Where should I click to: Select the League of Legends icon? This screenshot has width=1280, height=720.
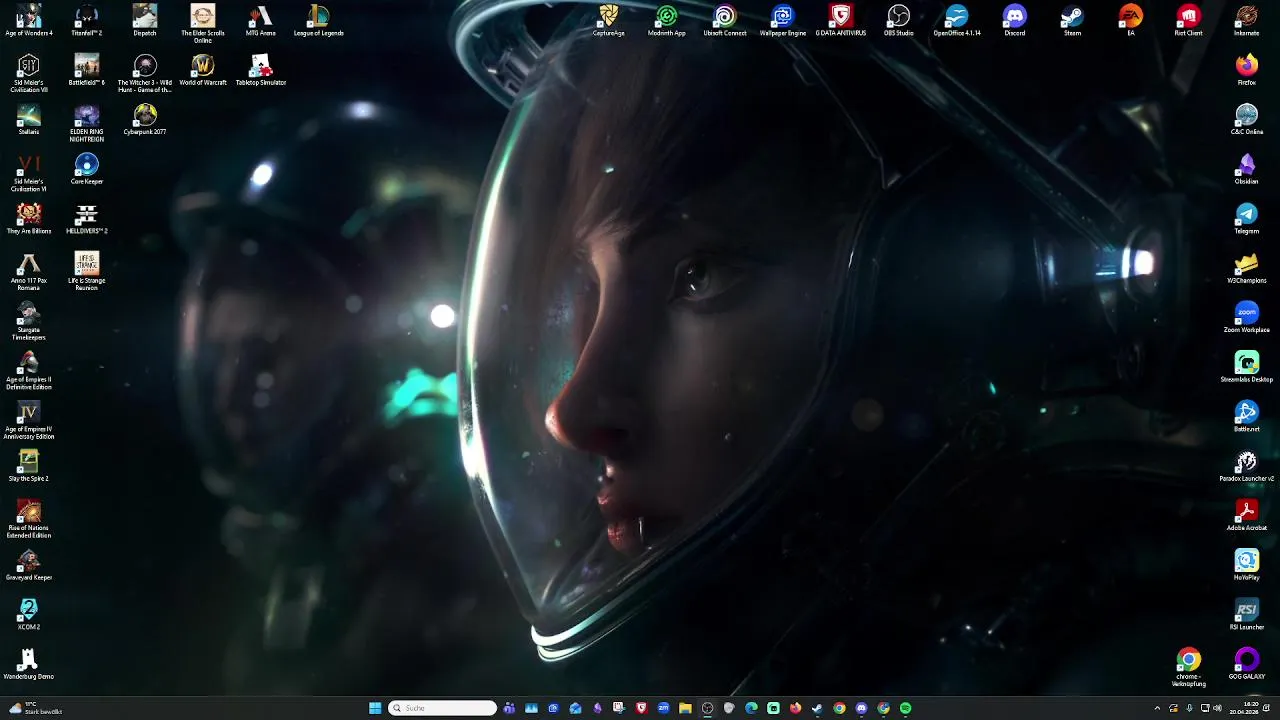319,20
